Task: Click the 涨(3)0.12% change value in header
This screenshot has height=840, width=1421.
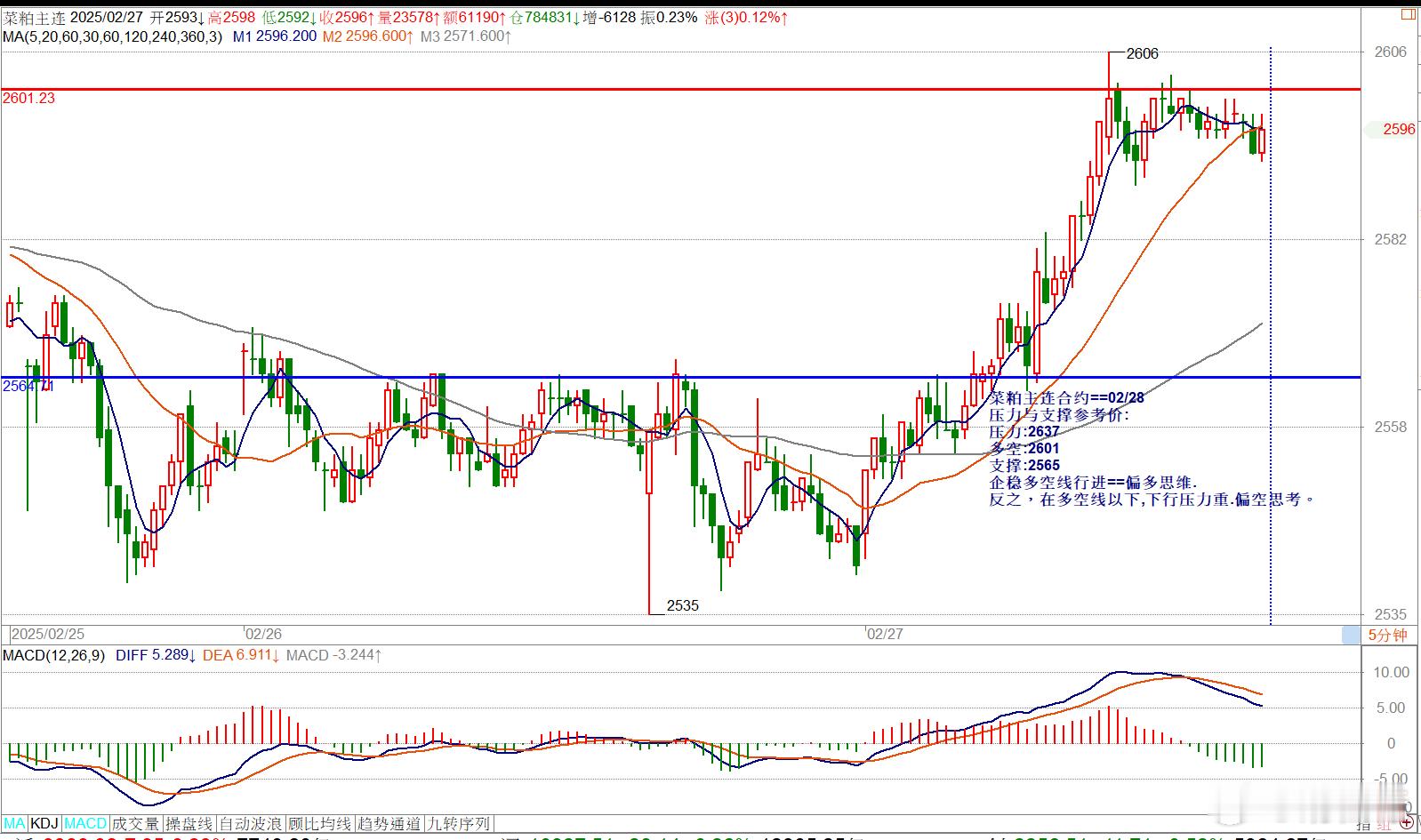Action: 747,17
